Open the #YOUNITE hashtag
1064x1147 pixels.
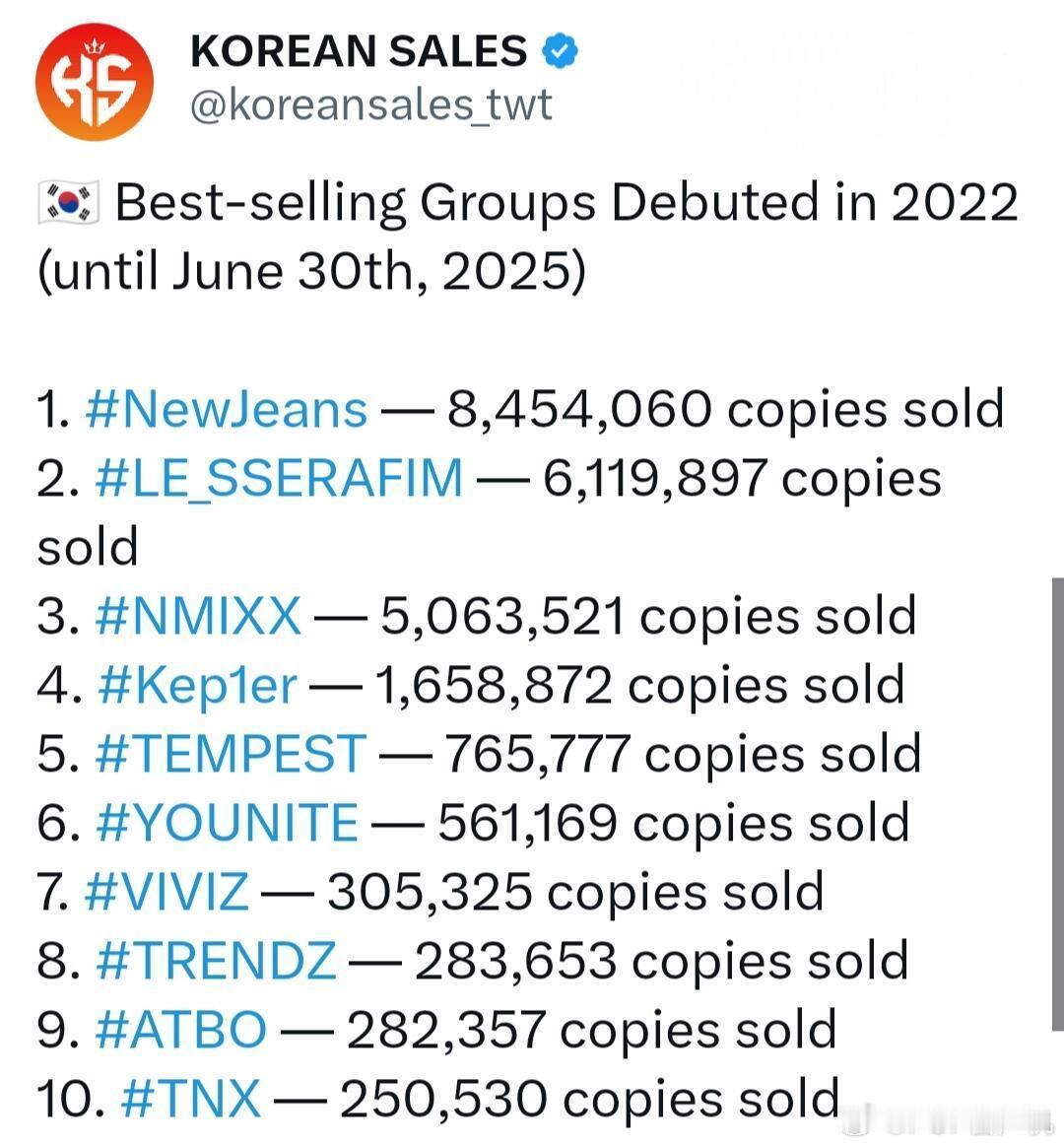point(227,822)
